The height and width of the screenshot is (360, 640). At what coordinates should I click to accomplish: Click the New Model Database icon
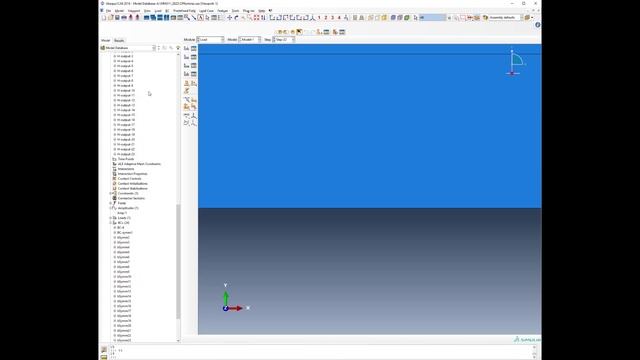tap(104, 18)
